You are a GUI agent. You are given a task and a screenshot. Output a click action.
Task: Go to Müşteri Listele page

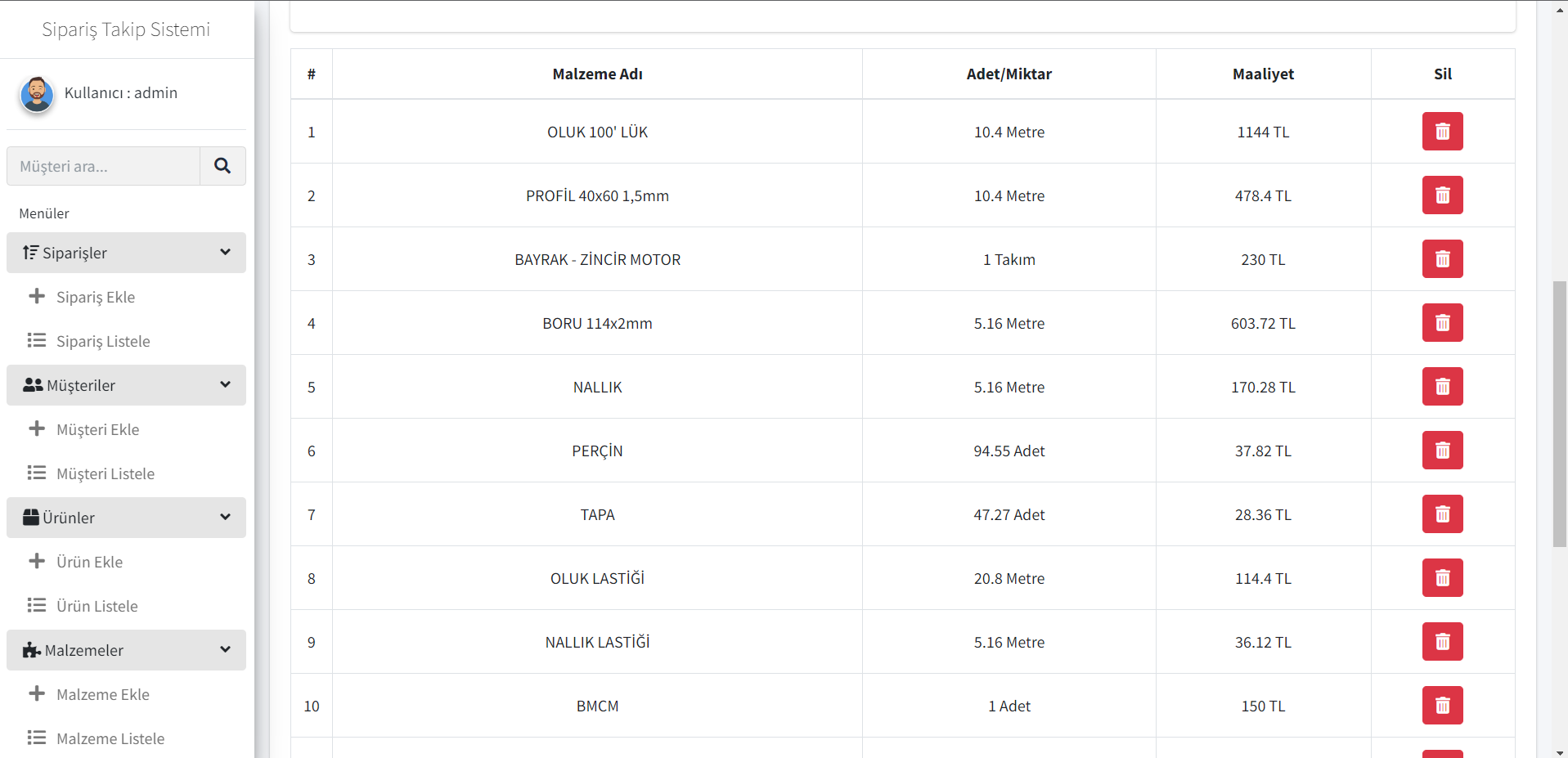pyautogui.click(x=105, y=473)
